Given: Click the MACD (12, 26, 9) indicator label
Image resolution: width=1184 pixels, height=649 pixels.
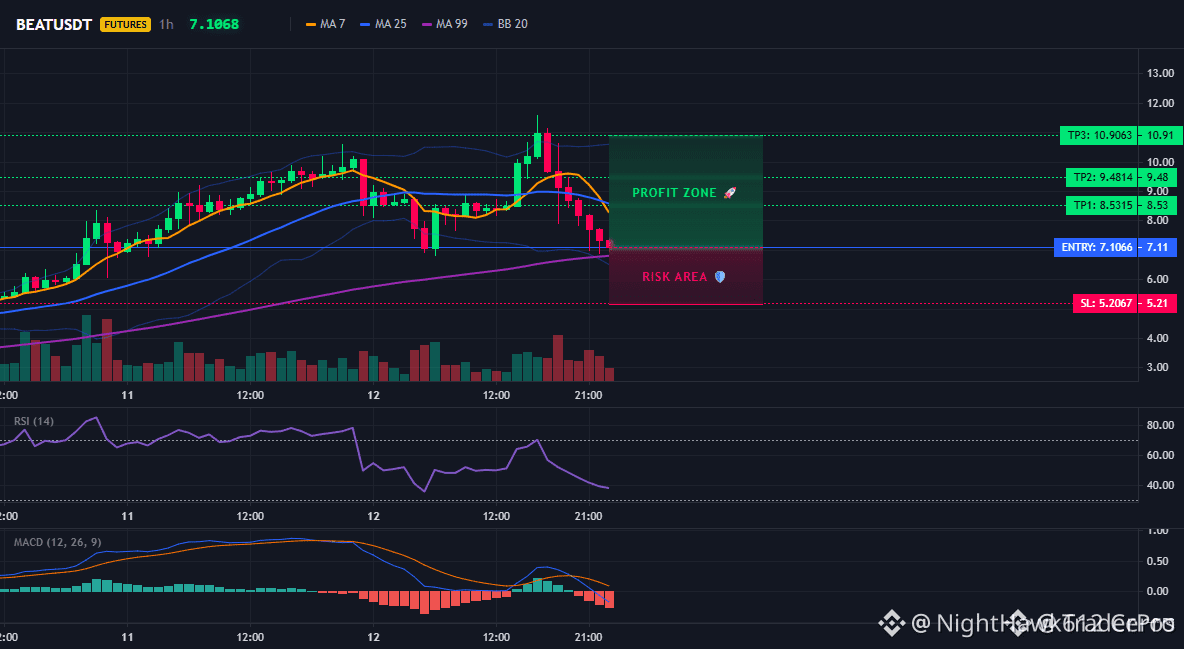Looking at the screenshot, I should (57, 542).
